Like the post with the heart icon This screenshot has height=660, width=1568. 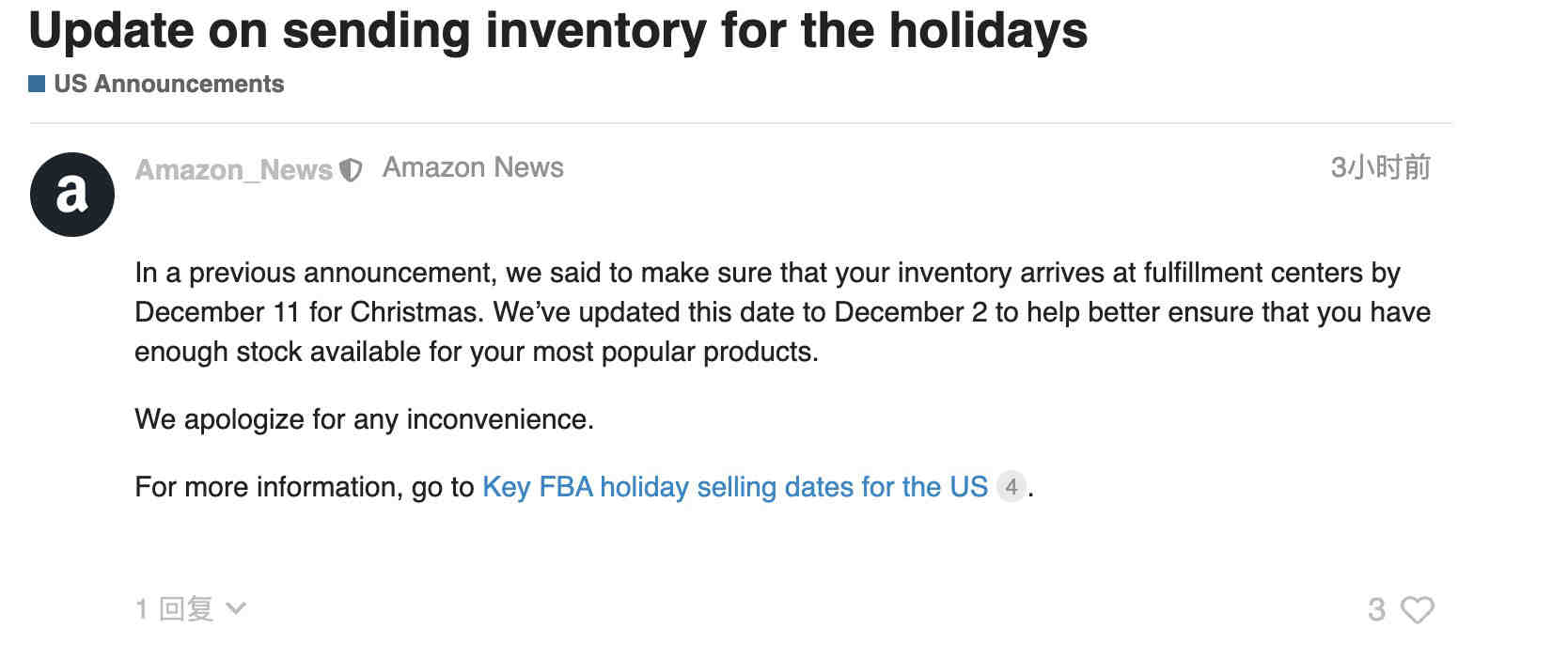(1418, 610)
